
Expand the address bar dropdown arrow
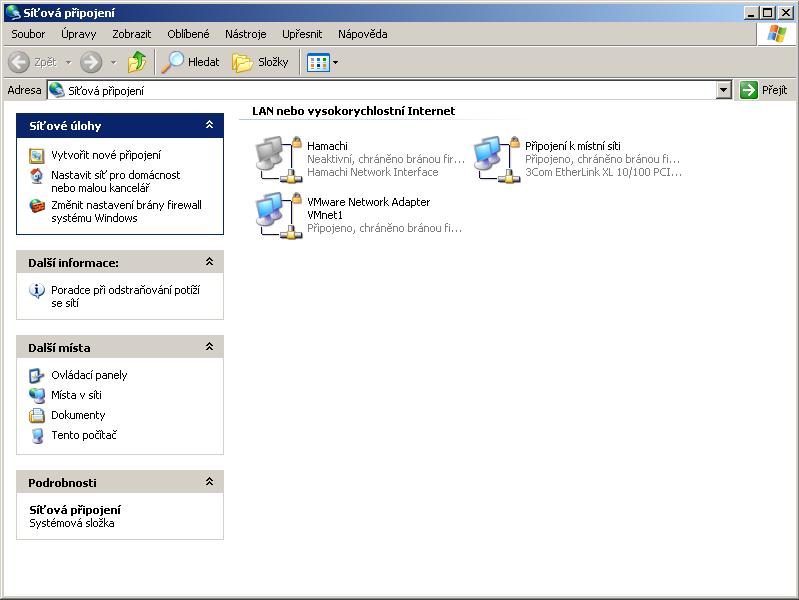point(724,90)
